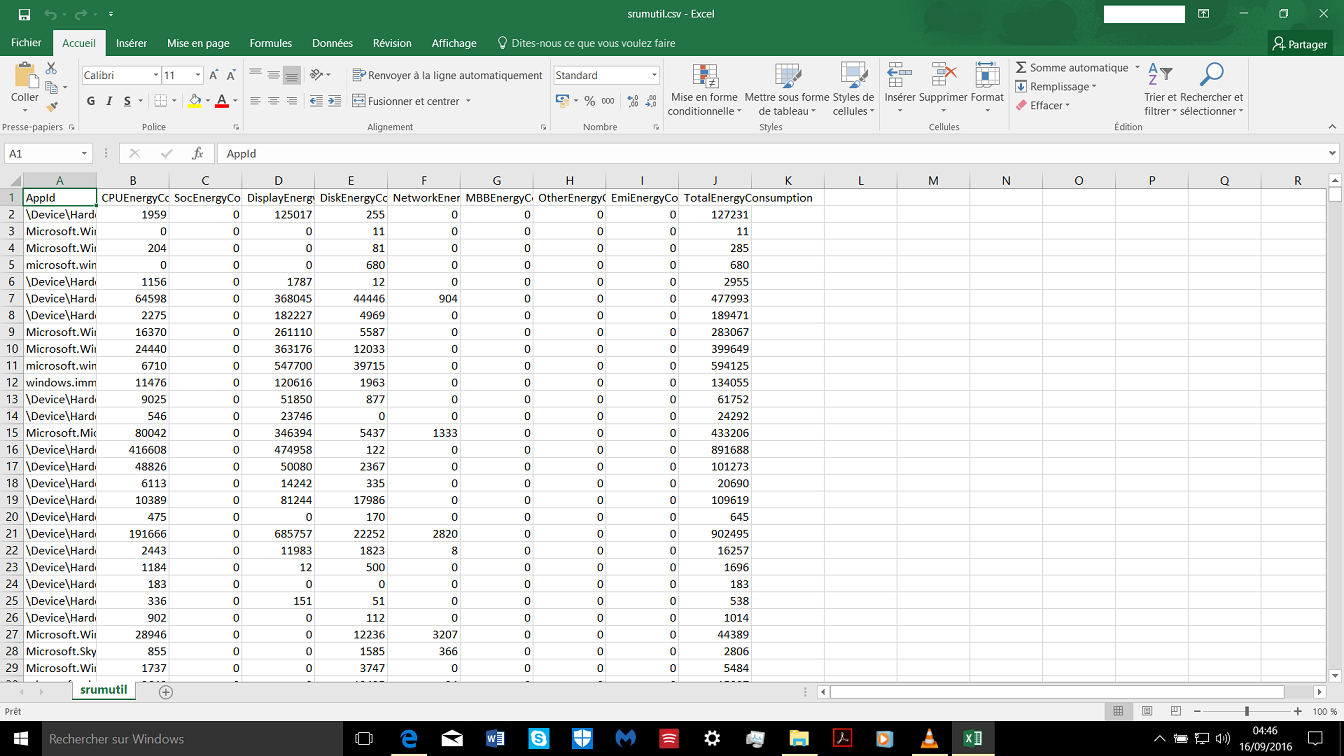1344x756 pixels.
Task: Click the fill color bucket icon
Action: pos(195,101)
